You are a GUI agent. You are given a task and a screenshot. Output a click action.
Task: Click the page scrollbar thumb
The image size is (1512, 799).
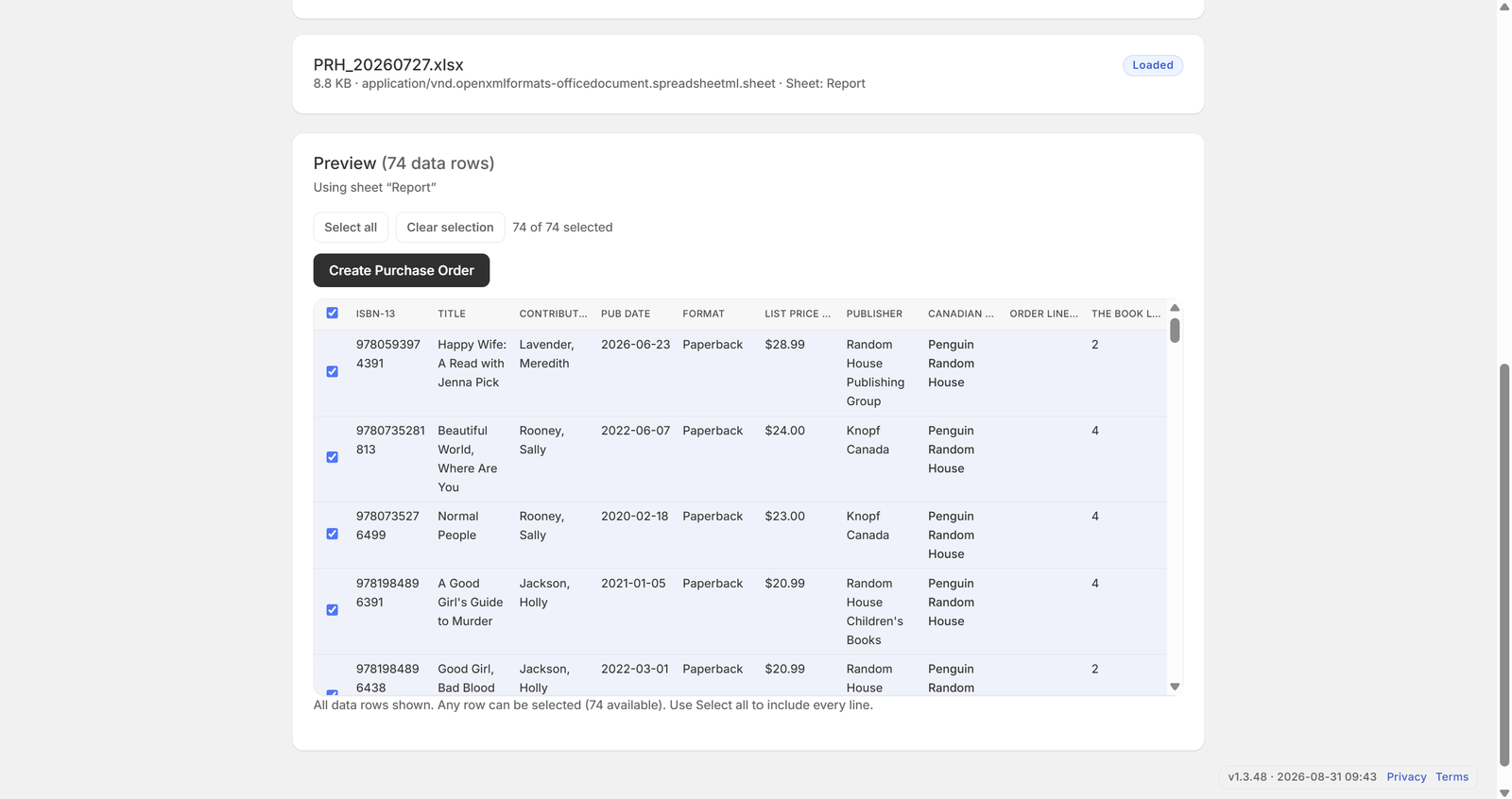point(1504,565)
